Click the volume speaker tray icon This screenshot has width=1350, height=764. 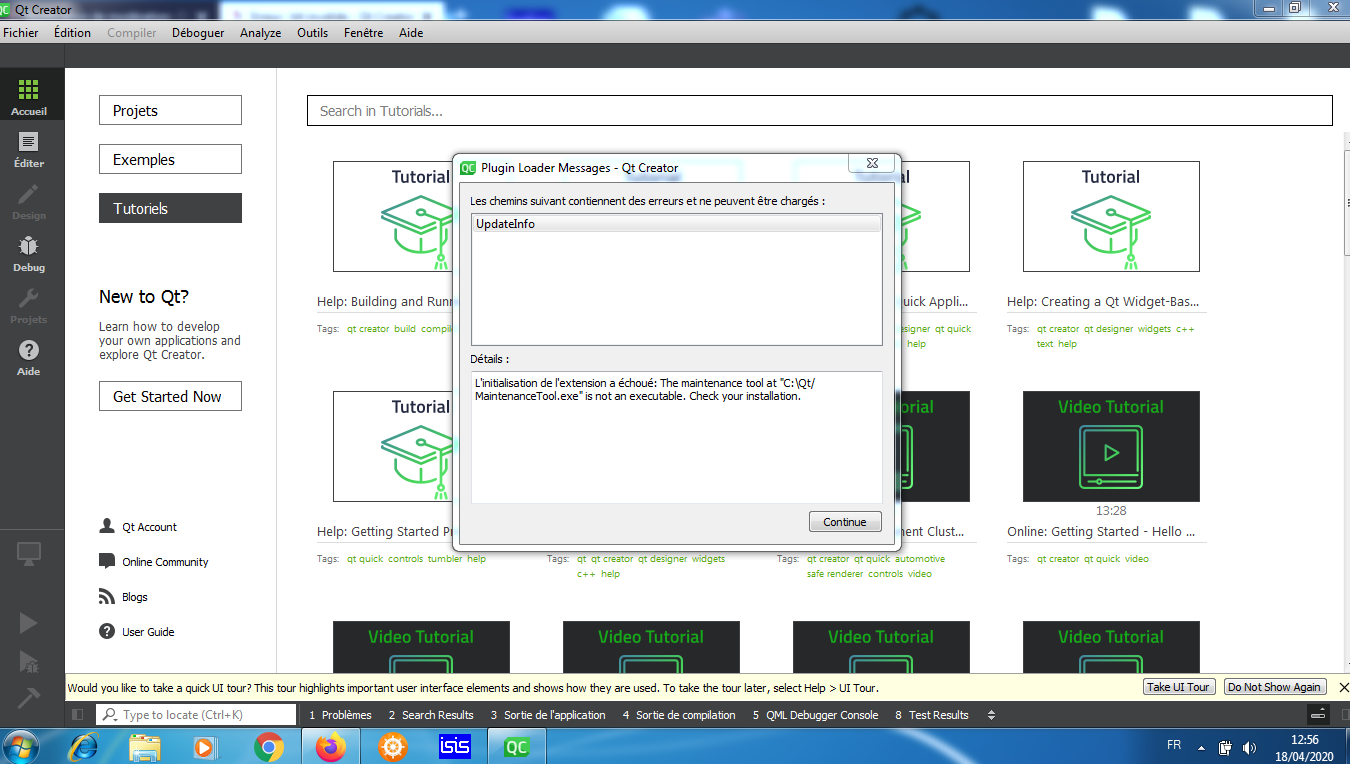point(1249,747)
